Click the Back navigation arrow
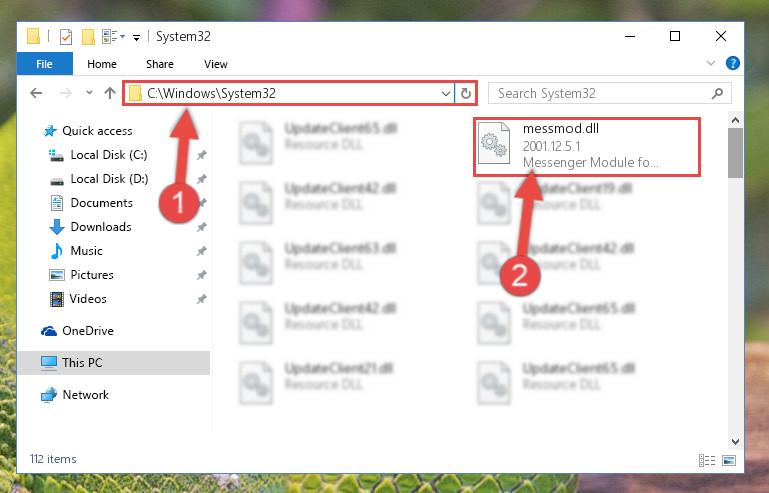769x493 pixels. point(36,93)
